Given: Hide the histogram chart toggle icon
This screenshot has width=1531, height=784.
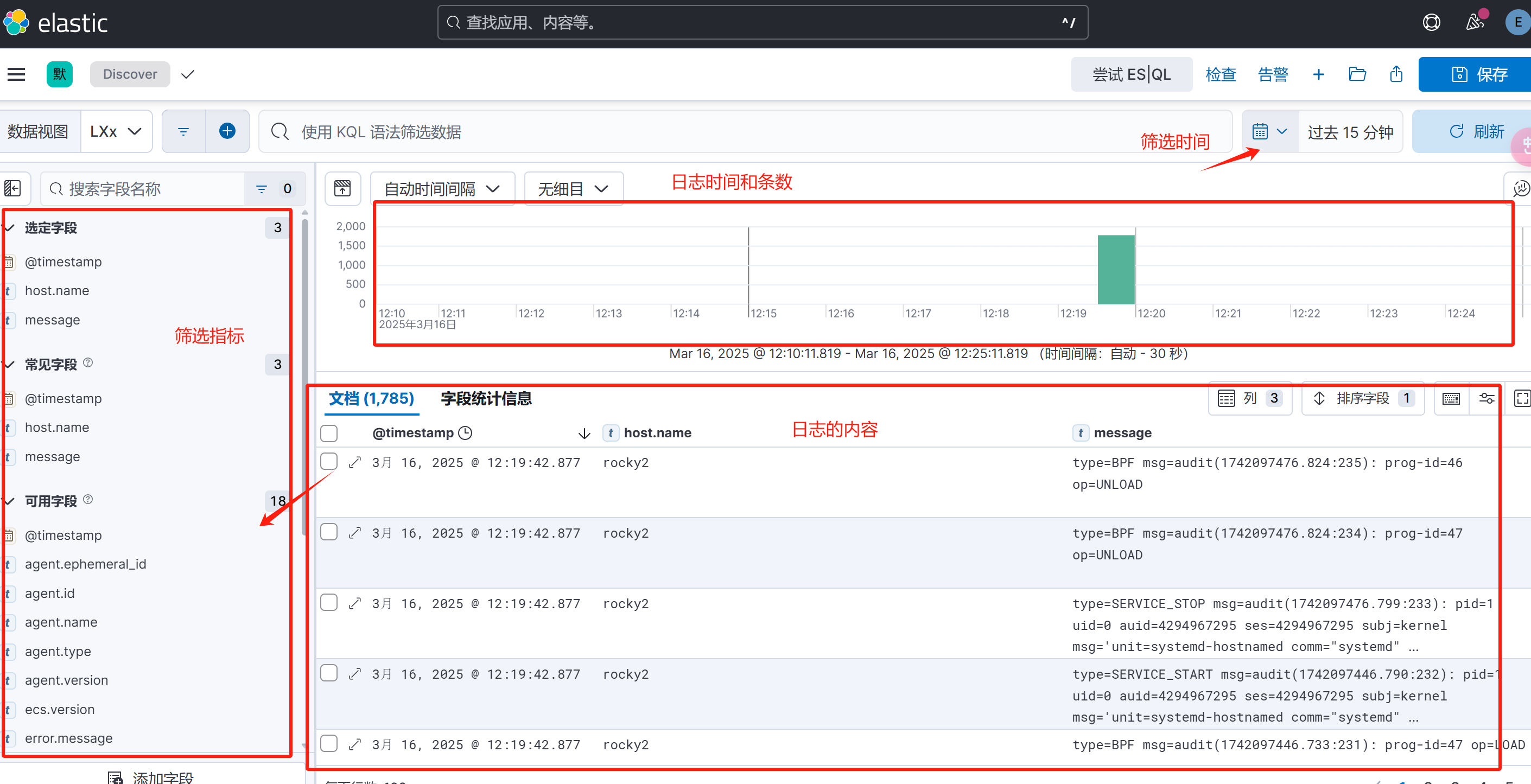Looking at the screenshot, I should click(342, 189).
